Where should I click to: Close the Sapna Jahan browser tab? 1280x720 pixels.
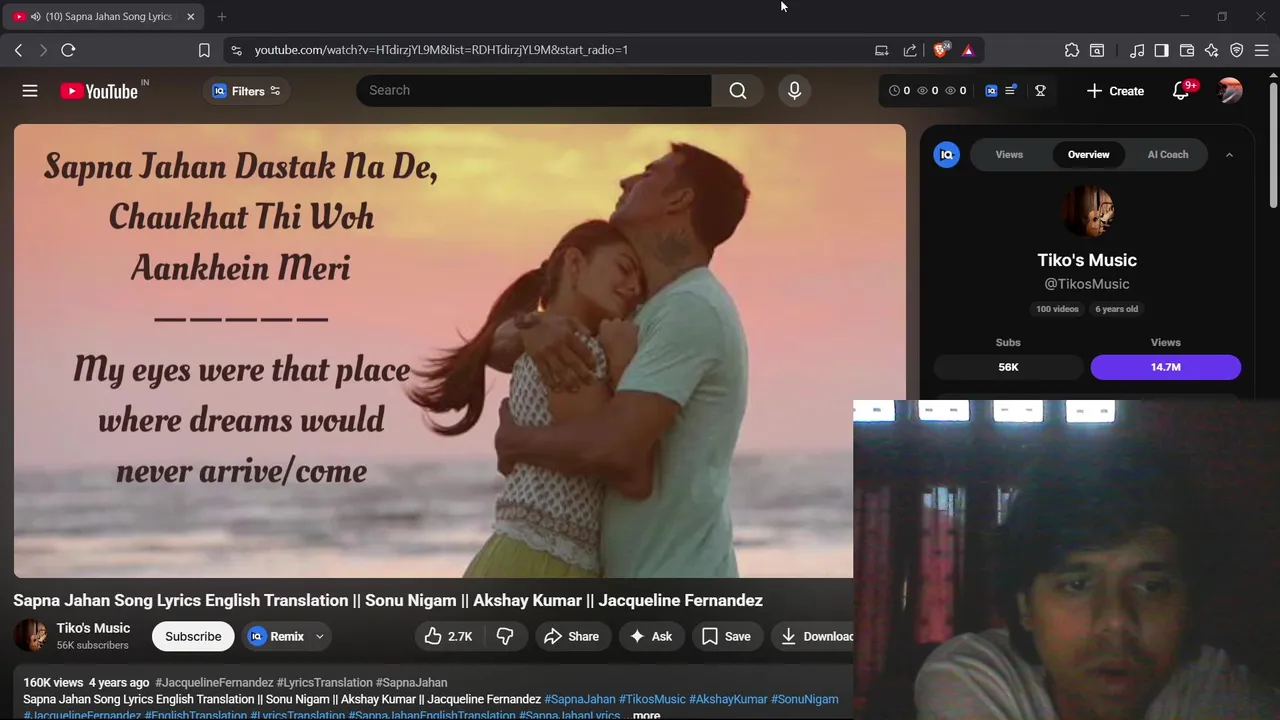tap(190, 17)
